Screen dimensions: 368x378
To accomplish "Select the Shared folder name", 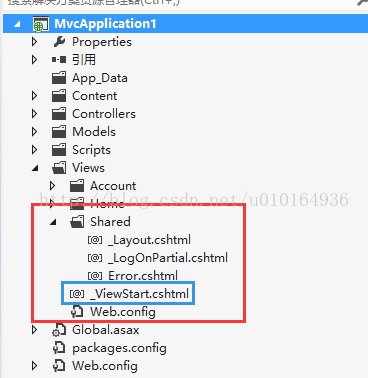I will [x=110, y=222].
